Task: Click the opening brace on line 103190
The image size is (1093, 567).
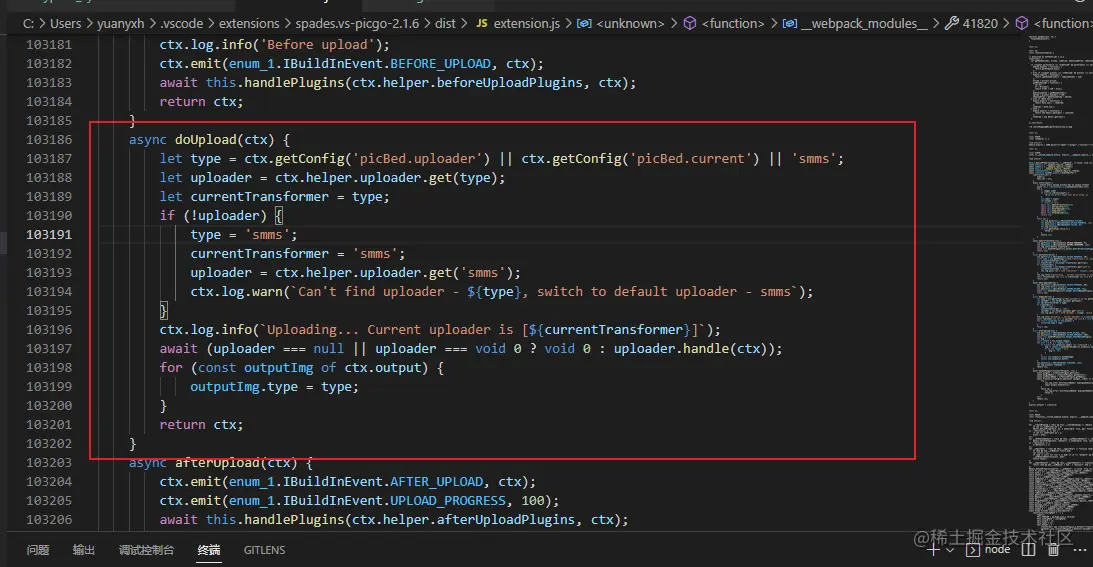Action: point(279,216)
